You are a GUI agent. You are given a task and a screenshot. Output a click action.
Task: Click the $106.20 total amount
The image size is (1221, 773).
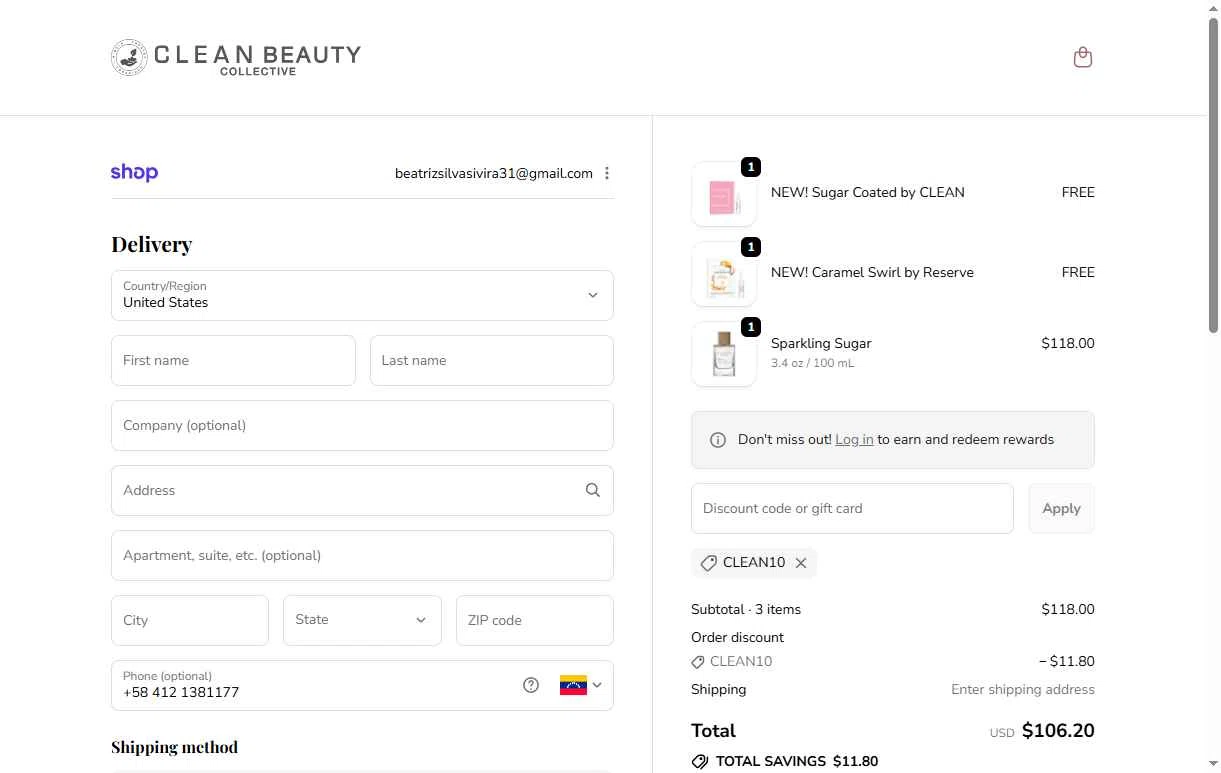click(x=1058, y=731)
